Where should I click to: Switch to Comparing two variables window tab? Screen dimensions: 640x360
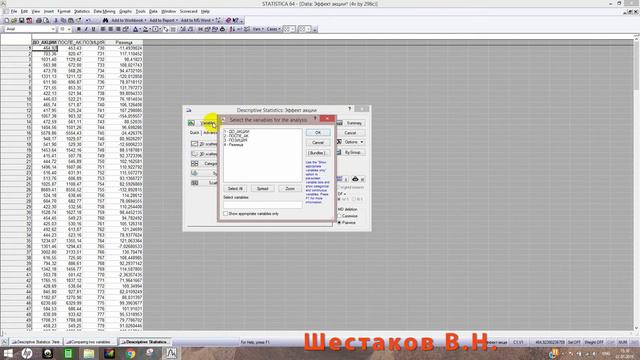(x=89, y=342)
